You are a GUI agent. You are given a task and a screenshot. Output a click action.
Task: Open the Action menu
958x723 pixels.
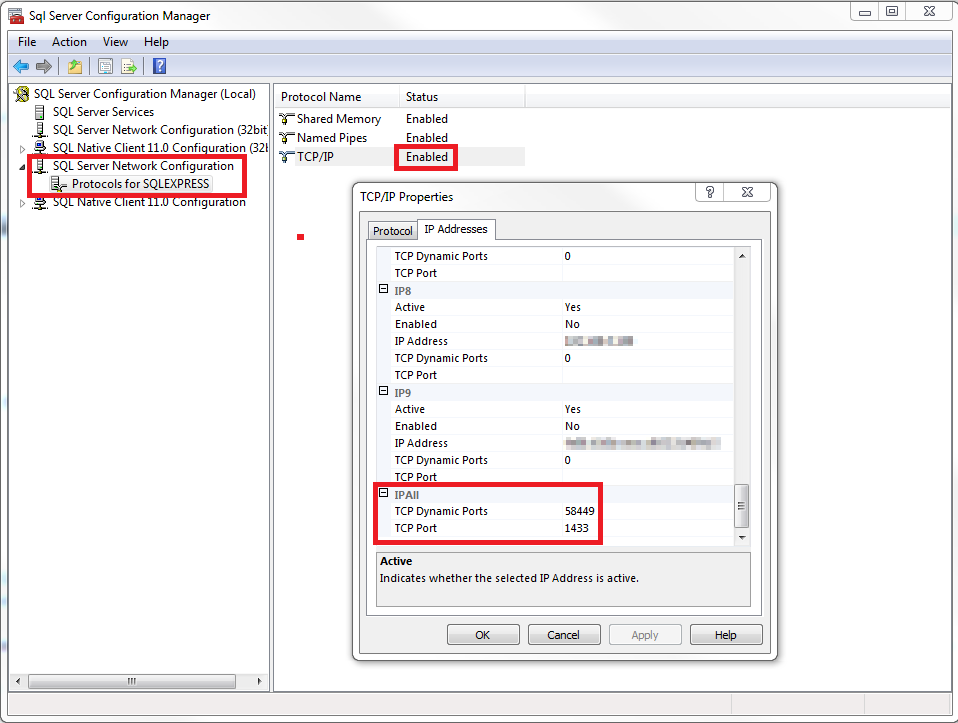[x=69, y=42]
